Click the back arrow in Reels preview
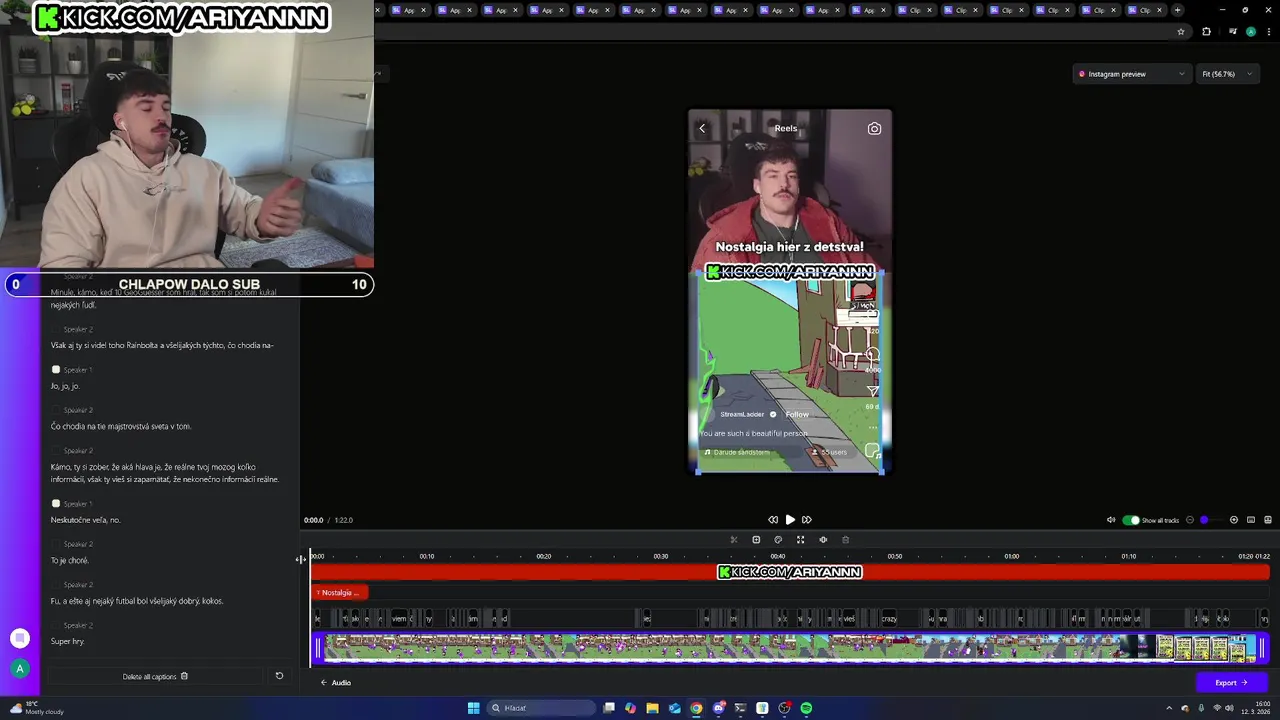The height and width of the screenshot is (720, 1280). pos(702,128)
